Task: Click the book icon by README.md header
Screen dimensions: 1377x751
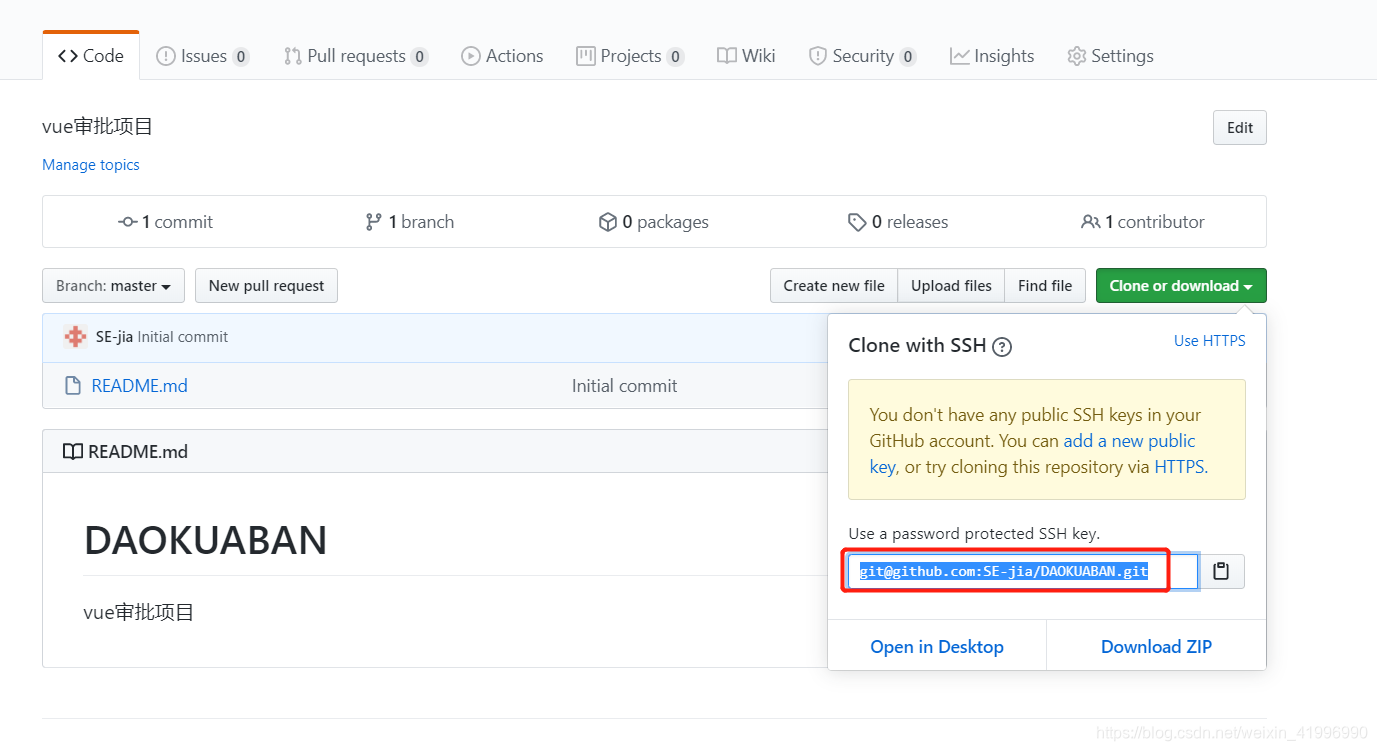Action: click(x=72, y=452)
